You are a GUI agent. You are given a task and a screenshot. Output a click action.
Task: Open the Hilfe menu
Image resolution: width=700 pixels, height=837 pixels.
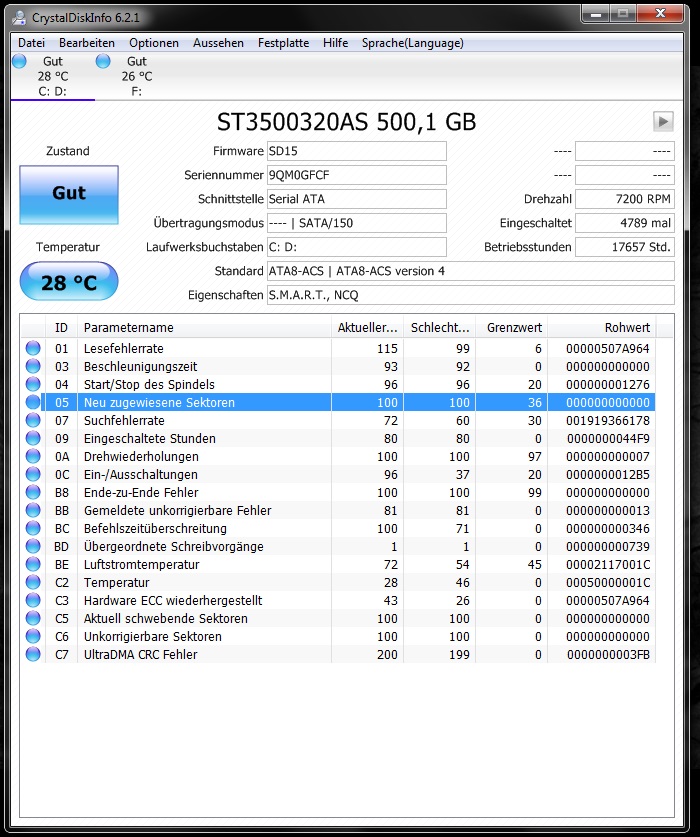[335, 43]
